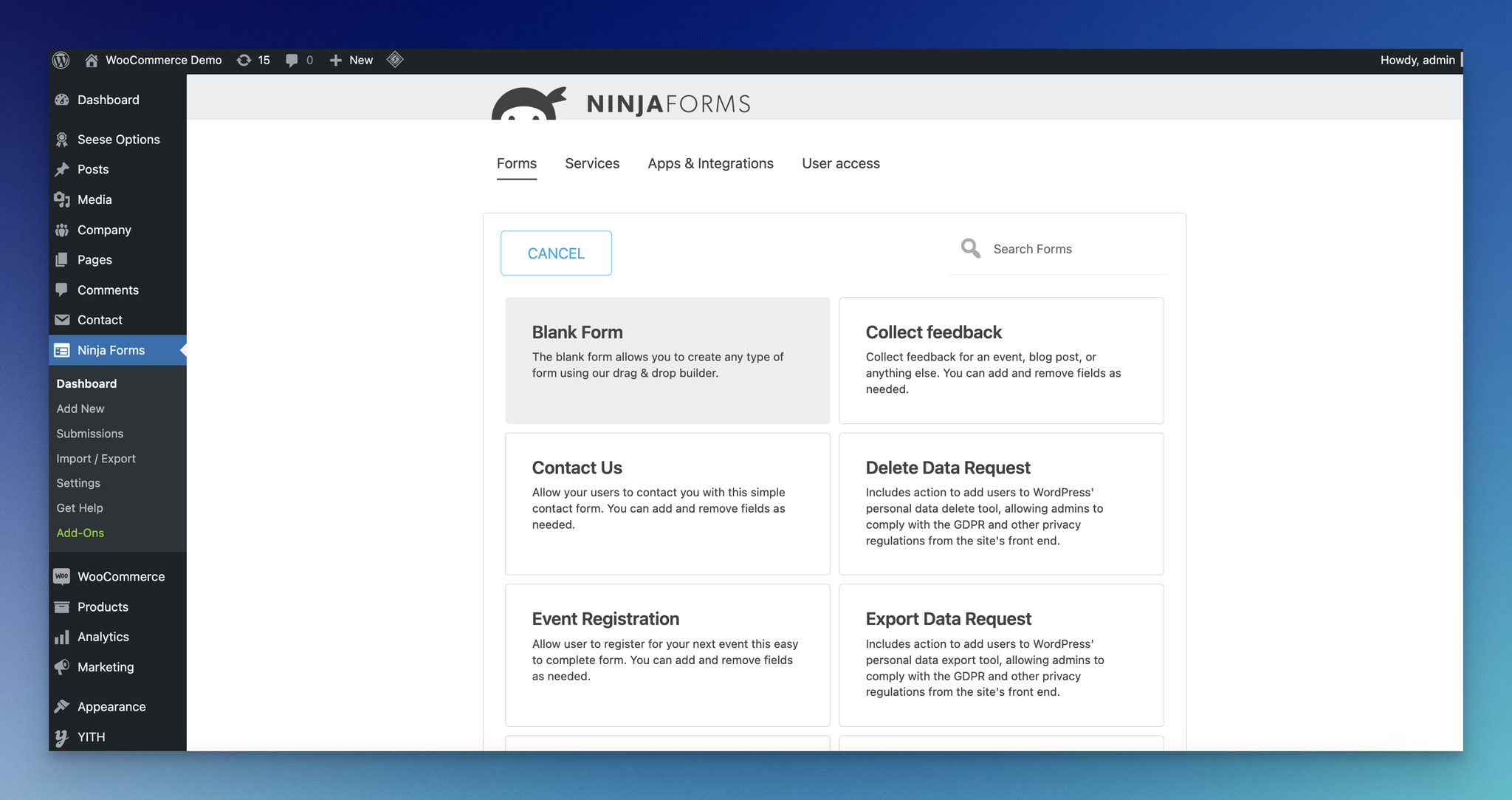Click the Appearance paintbrush icon
Image resolution: width=1512 pixels, height=800 pixels.
pos(62,707)
